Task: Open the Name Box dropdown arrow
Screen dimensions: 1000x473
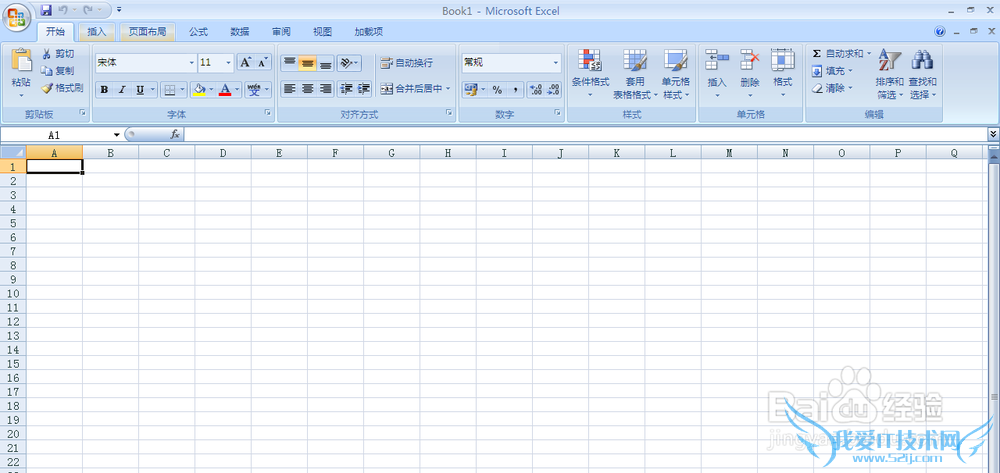Action: (x=117, y=135)
